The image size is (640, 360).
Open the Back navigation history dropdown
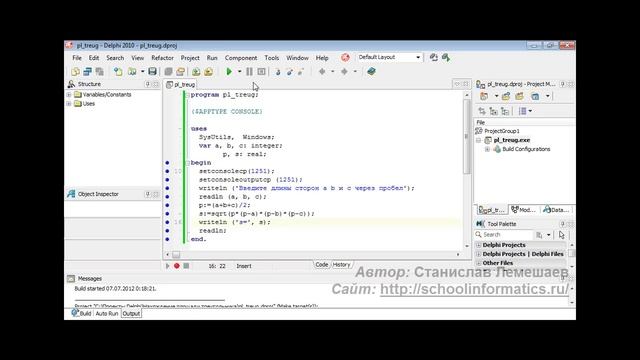[333, 71]
